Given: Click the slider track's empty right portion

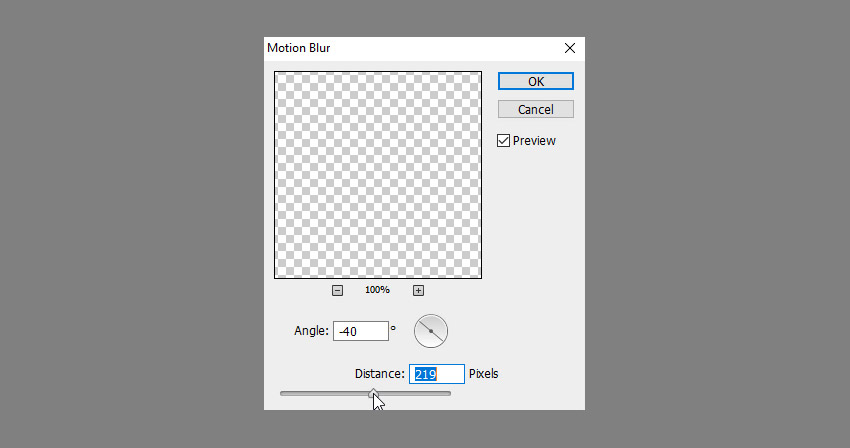Looking at the screenshot, I should (x=415, y=394).
